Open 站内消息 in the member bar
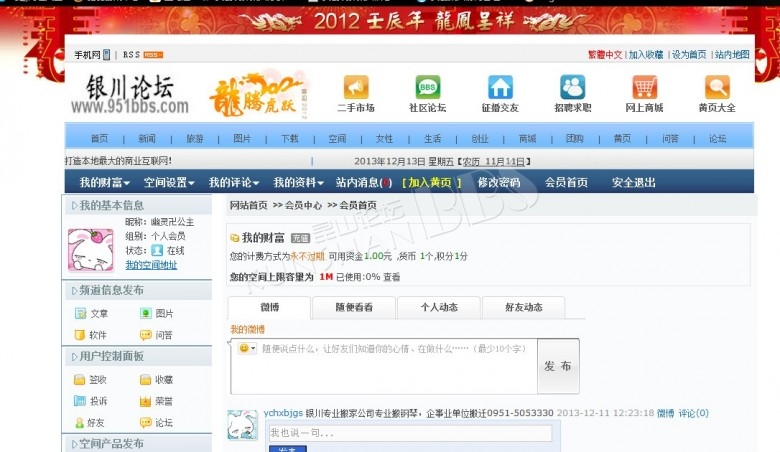 coord(364,182)
